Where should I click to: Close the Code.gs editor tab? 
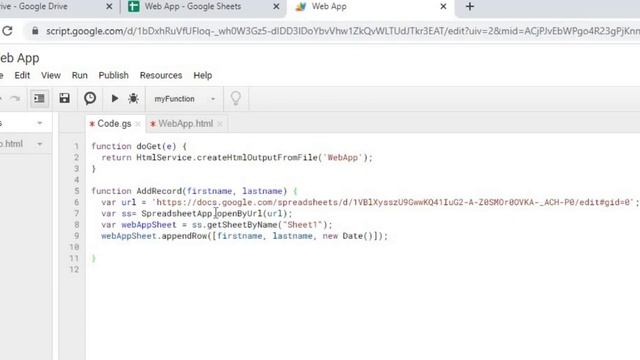click(138, 124)
